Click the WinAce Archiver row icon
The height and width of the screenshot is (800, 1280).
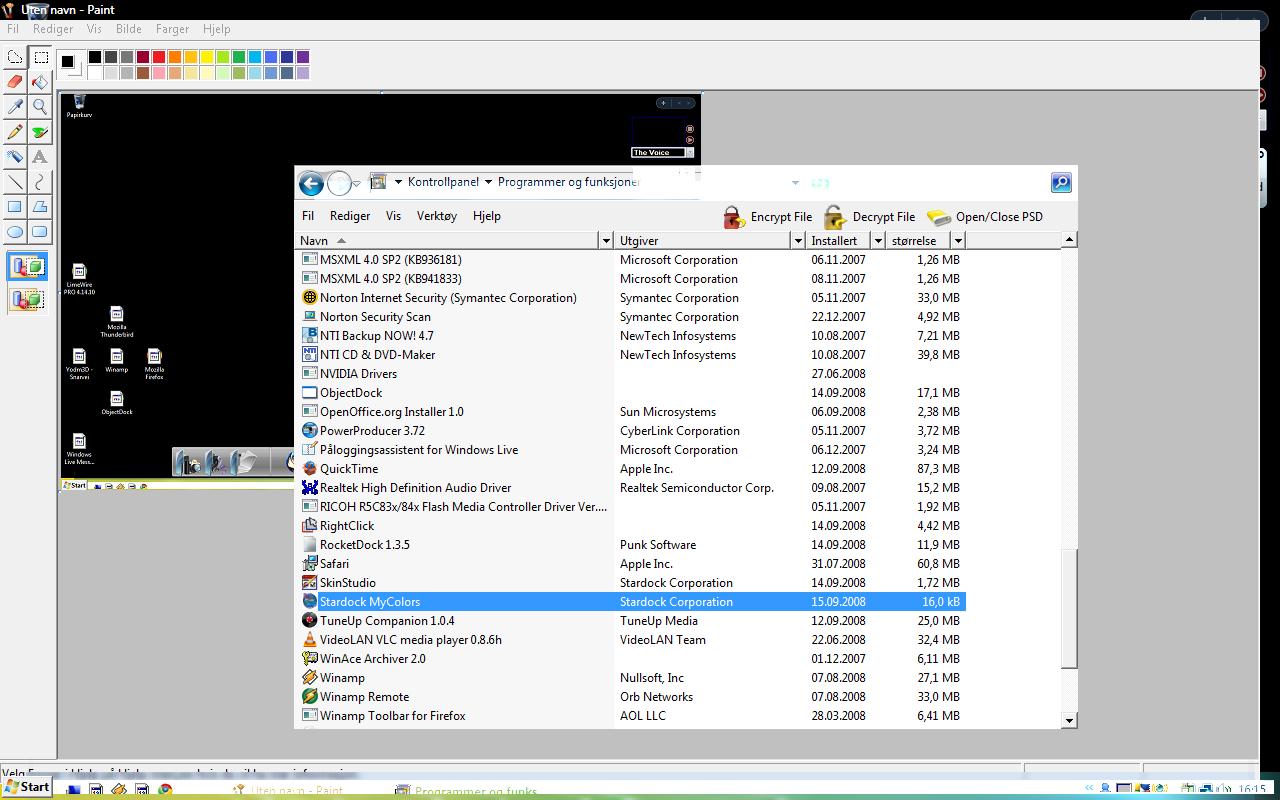point(310,659)
